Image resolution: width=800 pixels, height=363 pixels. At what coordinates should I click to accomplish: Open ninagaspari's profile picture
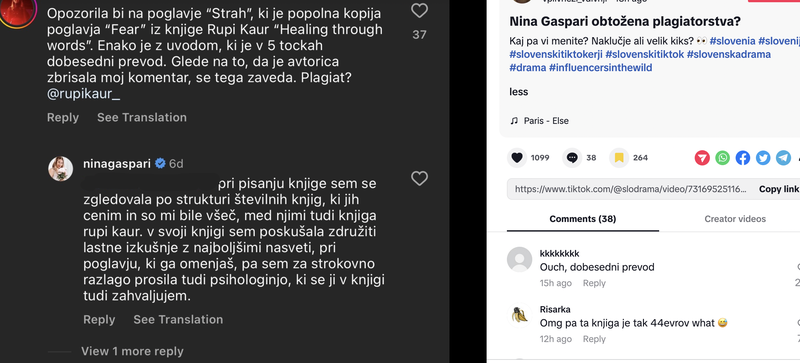(61, 168)
